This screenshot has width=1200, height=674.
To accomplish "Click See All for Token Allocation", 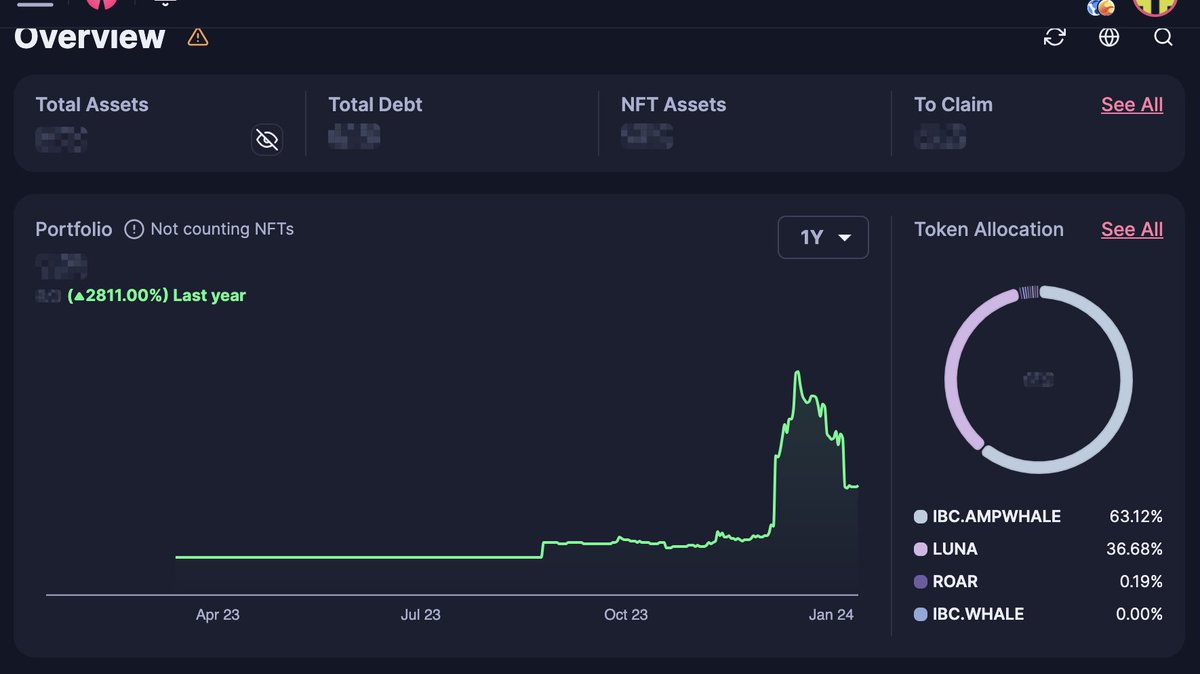I will tap(1132, 229).
